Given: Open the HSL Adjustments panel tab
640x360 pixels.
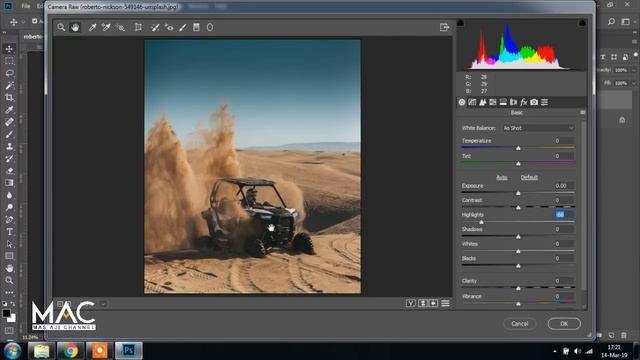Looking at the screenshot, I should coord(493,102).
